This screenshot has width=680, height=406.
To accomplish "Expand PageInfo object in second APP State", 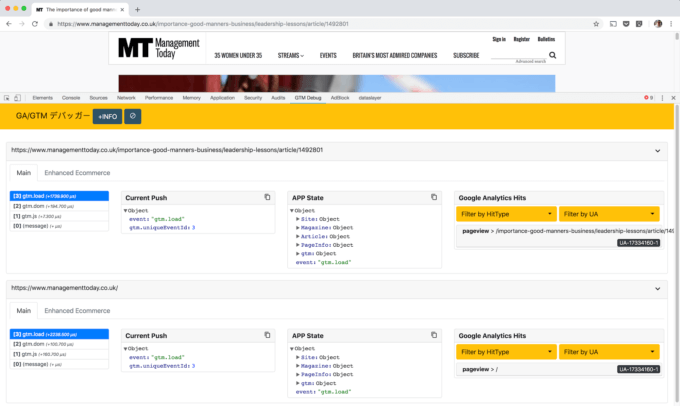I will (x=298, y=374).
